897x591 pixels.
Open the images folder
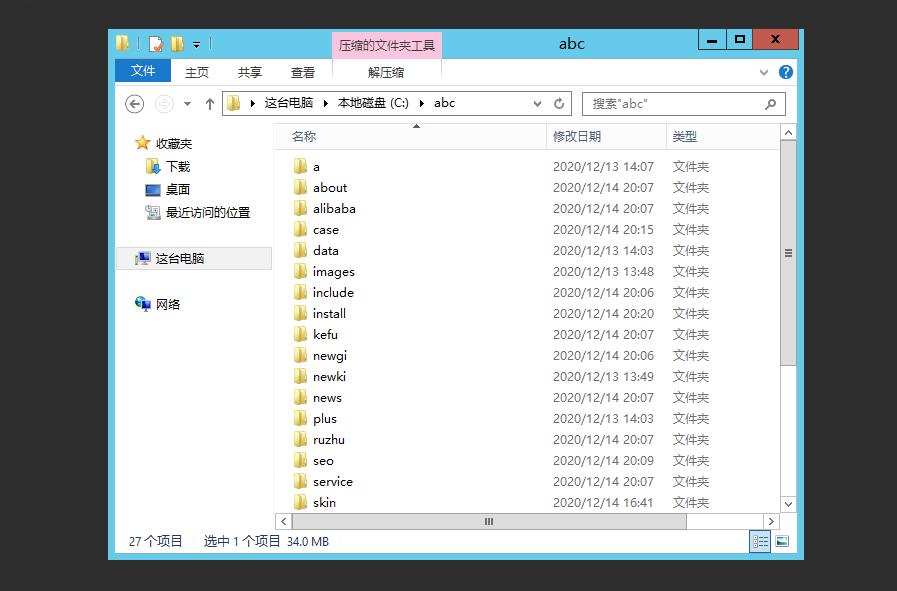pos(334,271)
